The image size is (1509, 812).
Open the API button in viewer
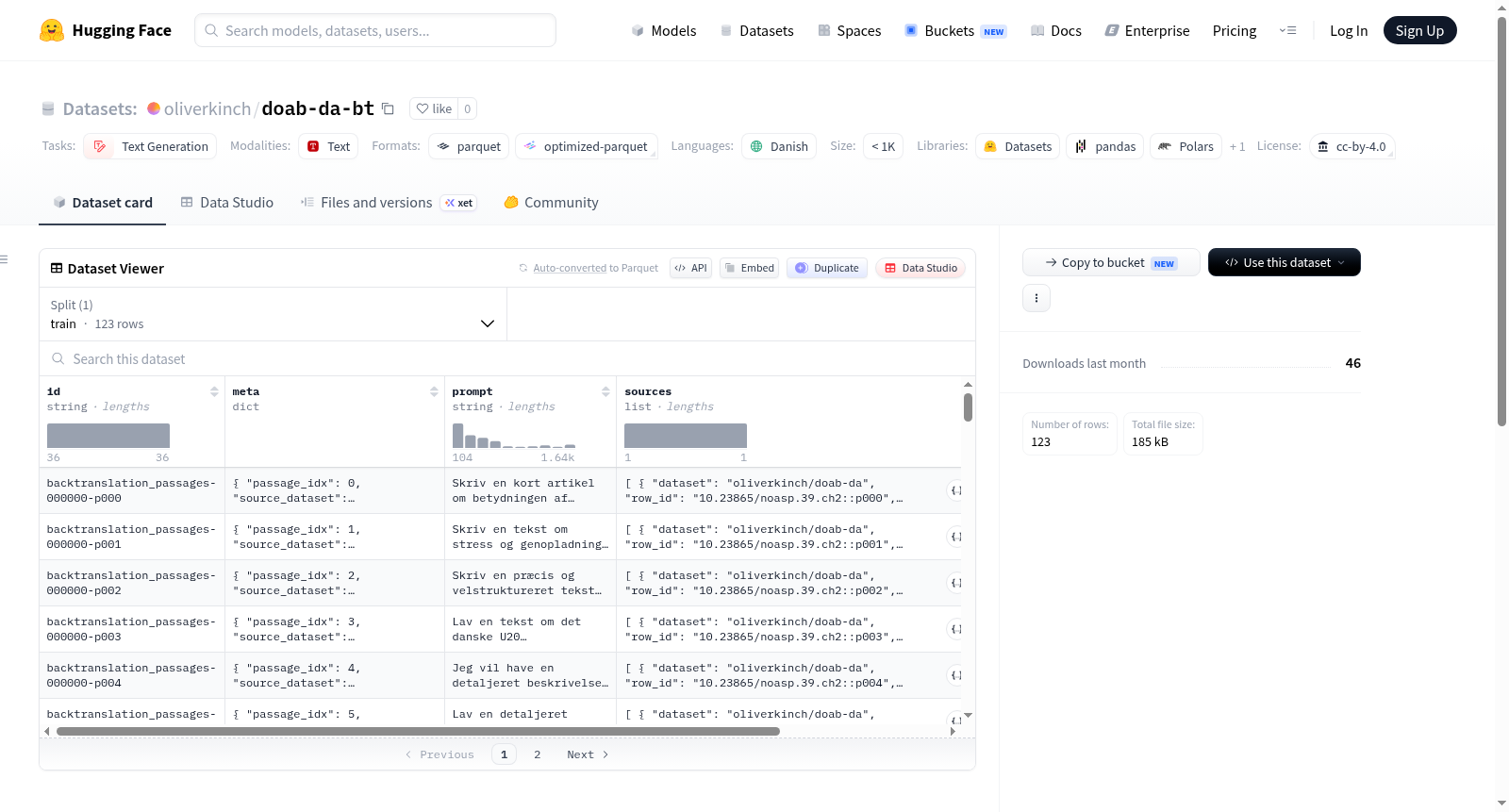click(x=690, y=268)
